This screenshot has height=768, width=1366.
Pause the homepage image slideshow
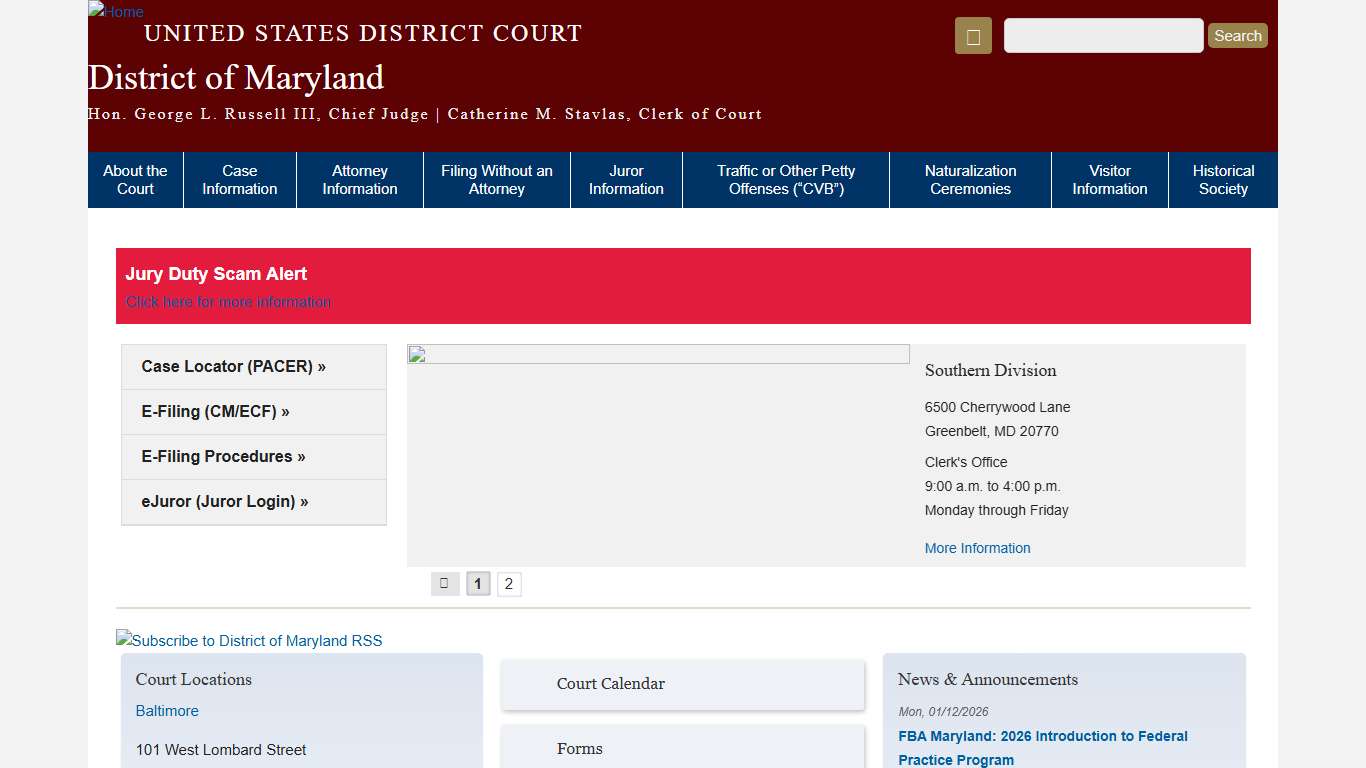click(444, 583)
